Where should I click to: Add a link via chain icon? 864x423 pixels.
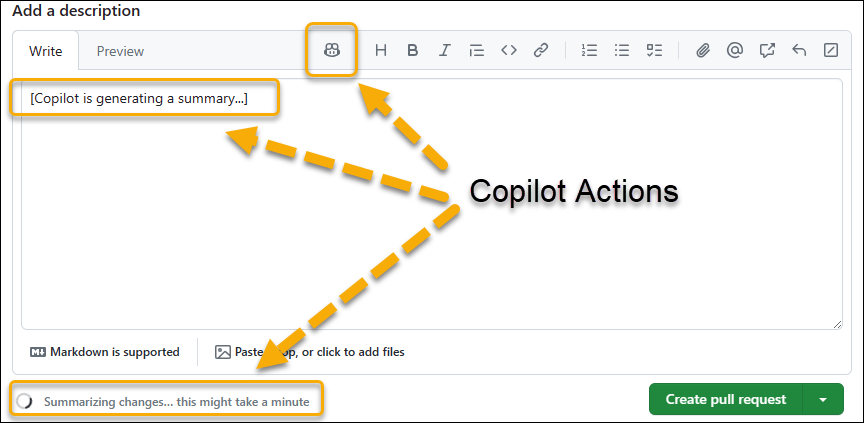(x=541, y=51)
